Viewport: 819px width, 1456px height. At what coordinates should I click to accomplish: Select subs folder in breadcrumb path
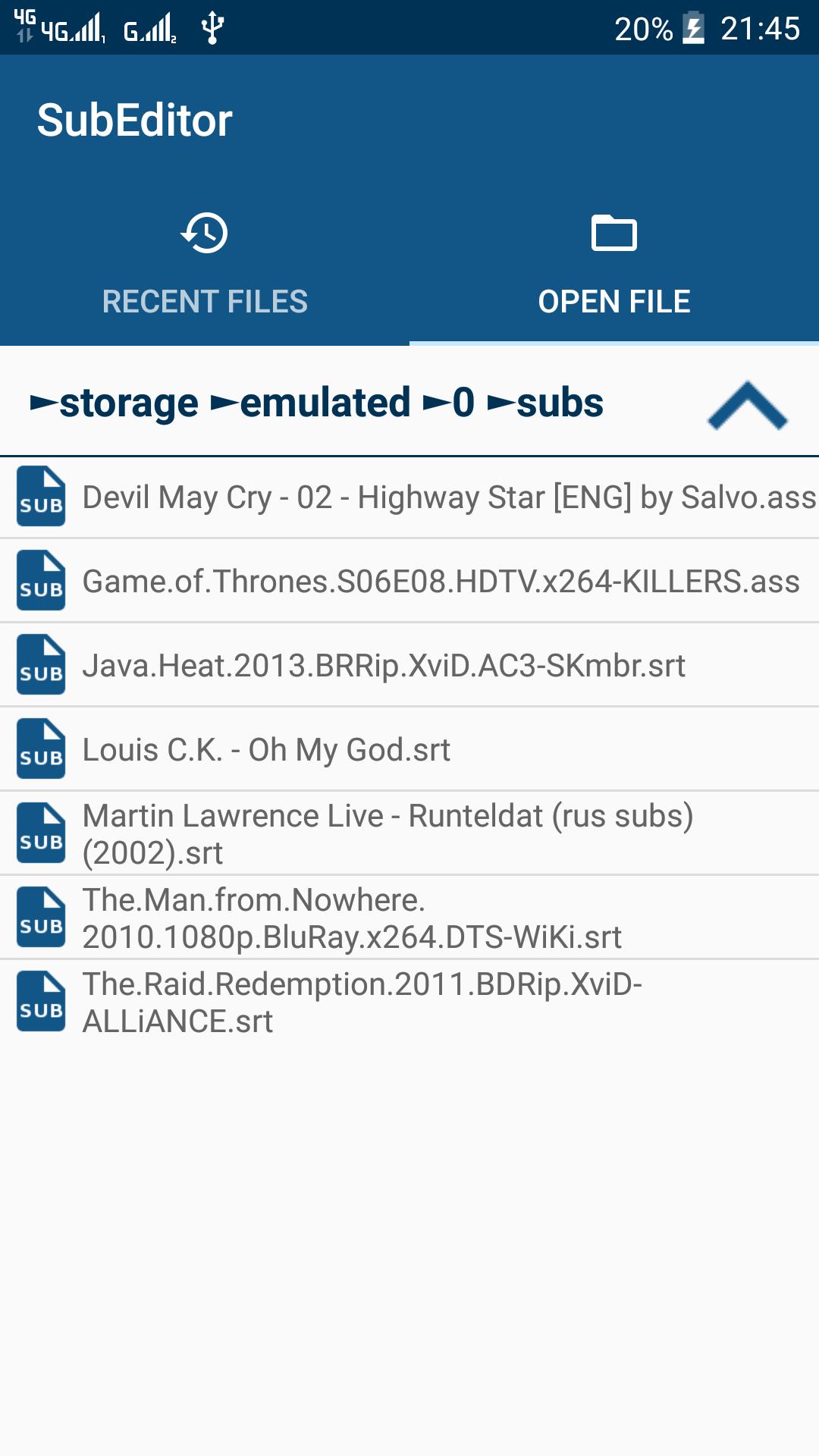(x=559, y=403)
